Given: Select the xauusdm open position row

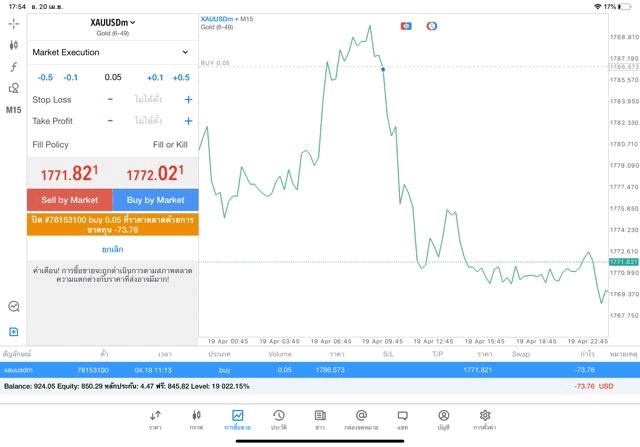Looking at the screenshot, I should 320,370.
